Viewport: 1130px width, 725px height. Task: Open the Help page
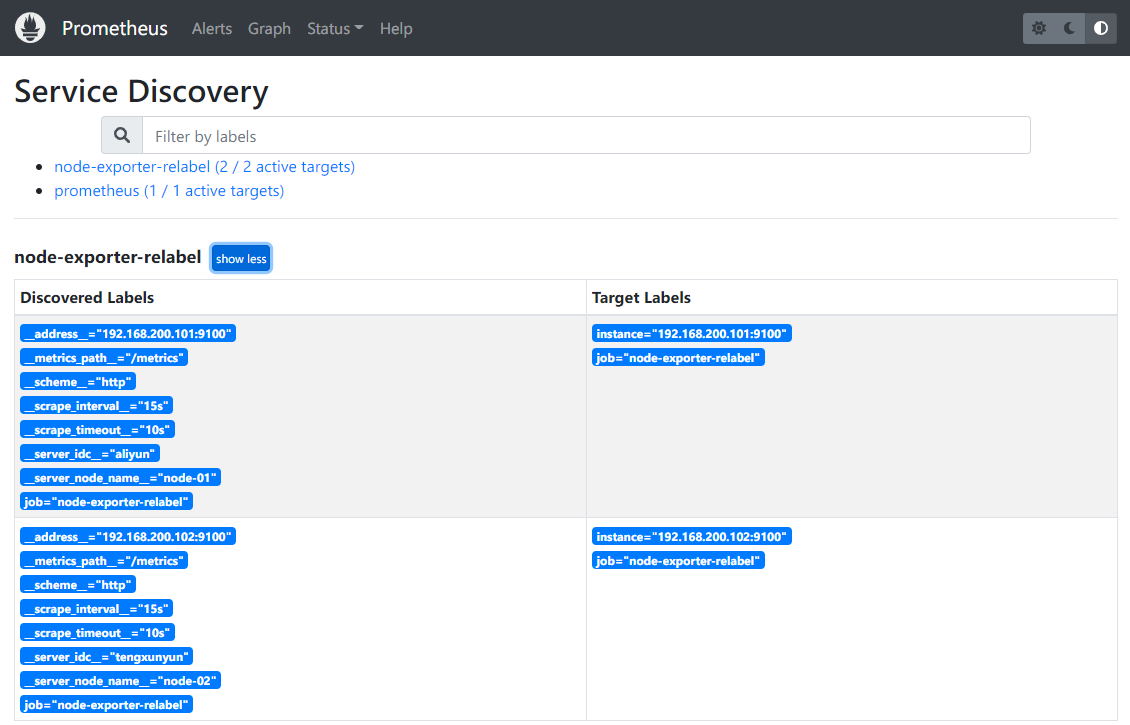[396, 29]
